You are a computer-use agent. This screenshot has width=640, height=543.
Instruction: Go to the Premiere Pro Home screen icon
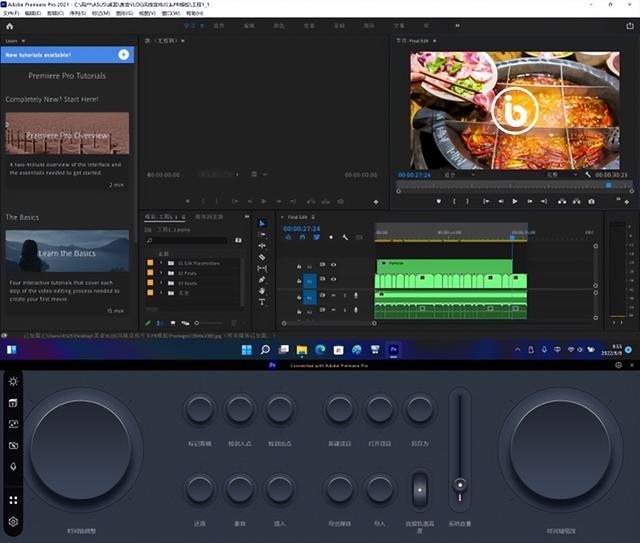tap(9, 26)
